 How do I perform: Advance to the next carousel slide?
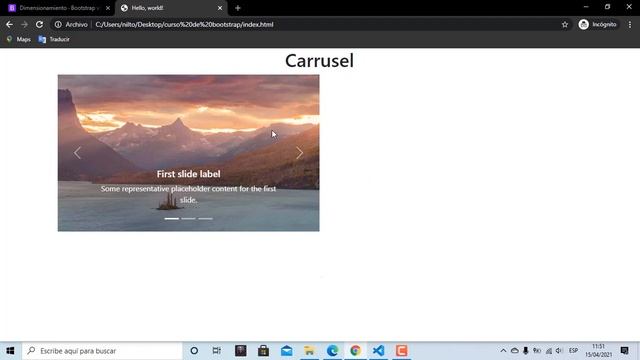300,153
